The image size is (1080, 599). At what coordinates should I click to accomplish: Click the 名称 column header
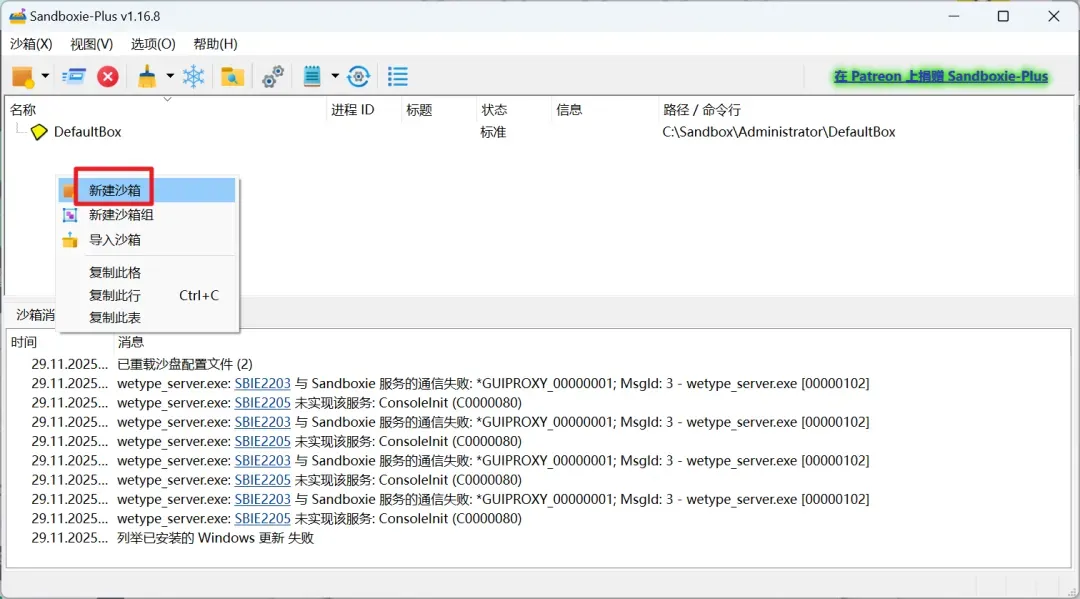click(x=166, y=109)
